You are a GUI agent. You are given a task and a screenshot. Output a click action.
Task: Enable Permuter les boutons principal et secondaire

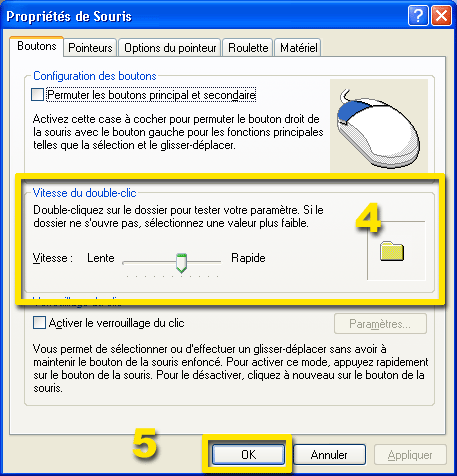pyautogui.click(x=37, y=94)
